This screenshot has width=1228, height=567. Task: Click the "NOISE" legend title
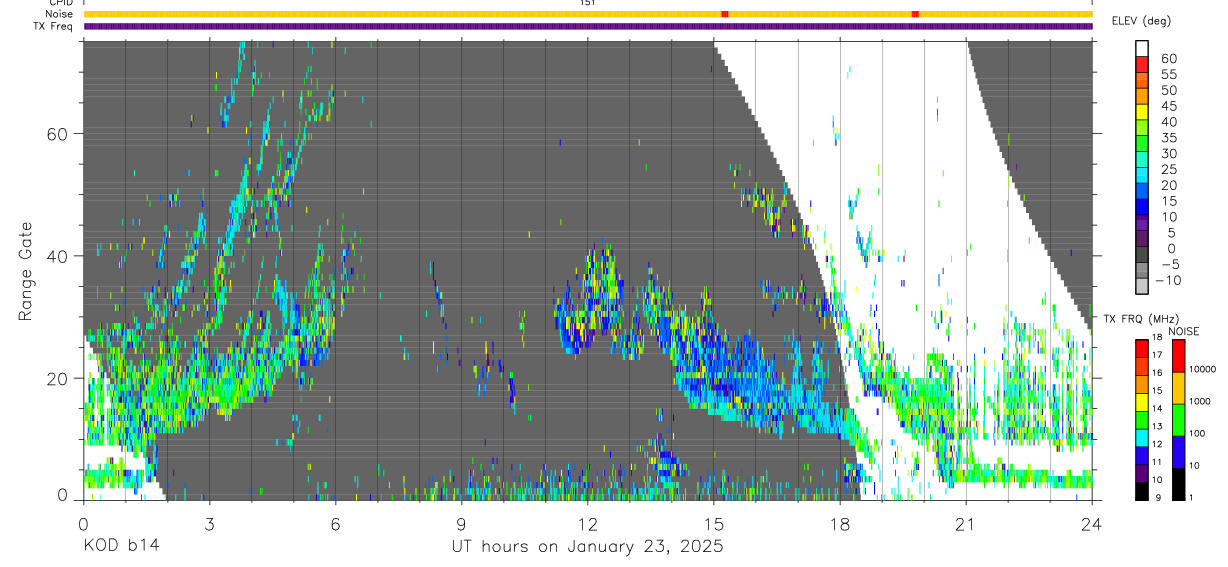(1184, 331)
